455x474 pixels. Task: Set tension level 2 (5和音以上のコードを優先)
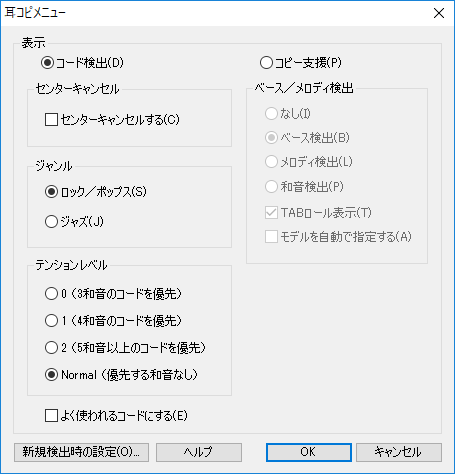coord(125,348)
